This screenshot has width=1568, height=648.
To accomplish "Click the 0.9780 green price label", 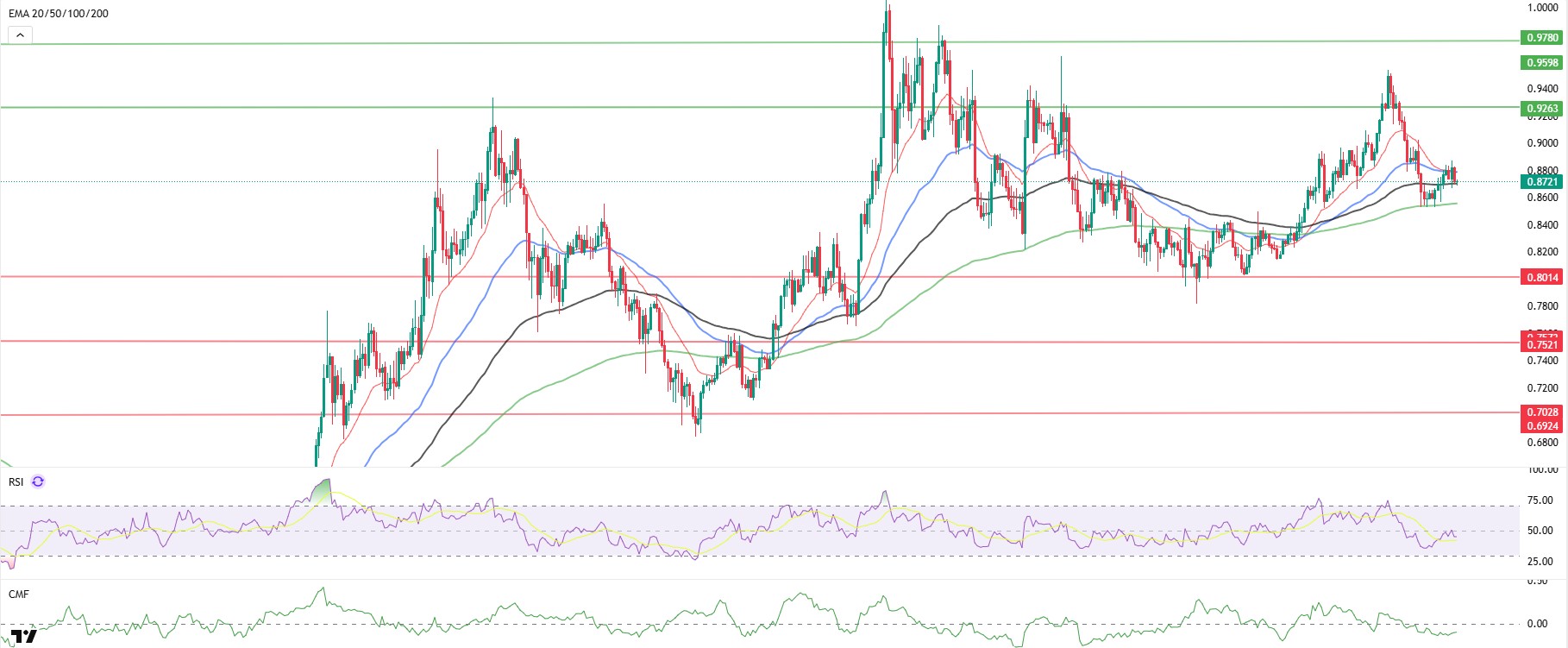I will pyautogui.click(x=1541, y=38).
